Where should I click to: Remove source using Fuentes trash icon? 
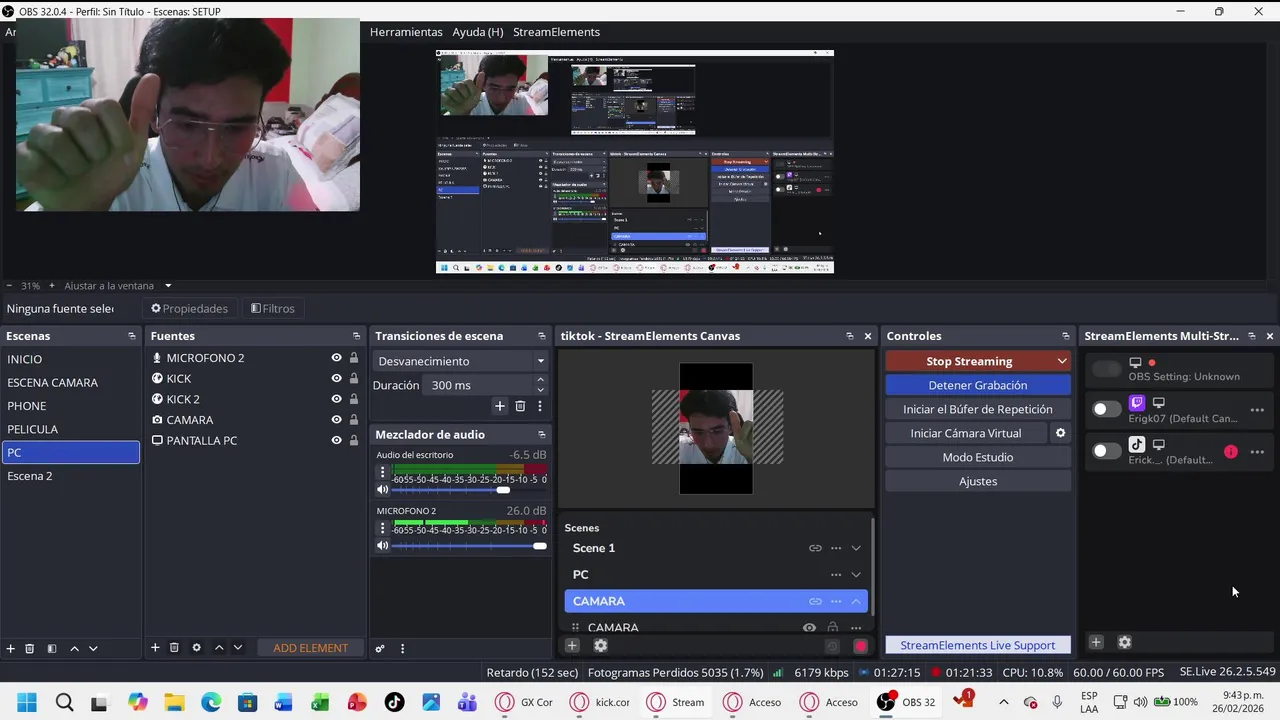(x=174, y=648)
